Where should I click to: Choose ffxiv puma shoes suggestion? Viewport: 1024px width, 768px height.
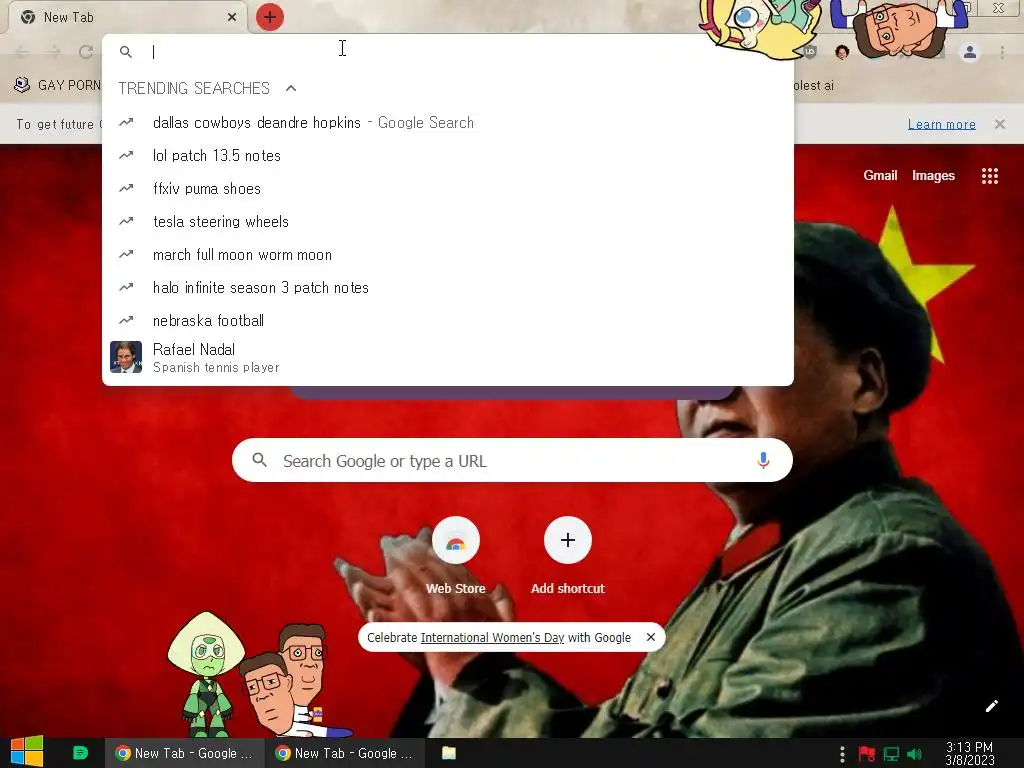(x=448, y=189)
